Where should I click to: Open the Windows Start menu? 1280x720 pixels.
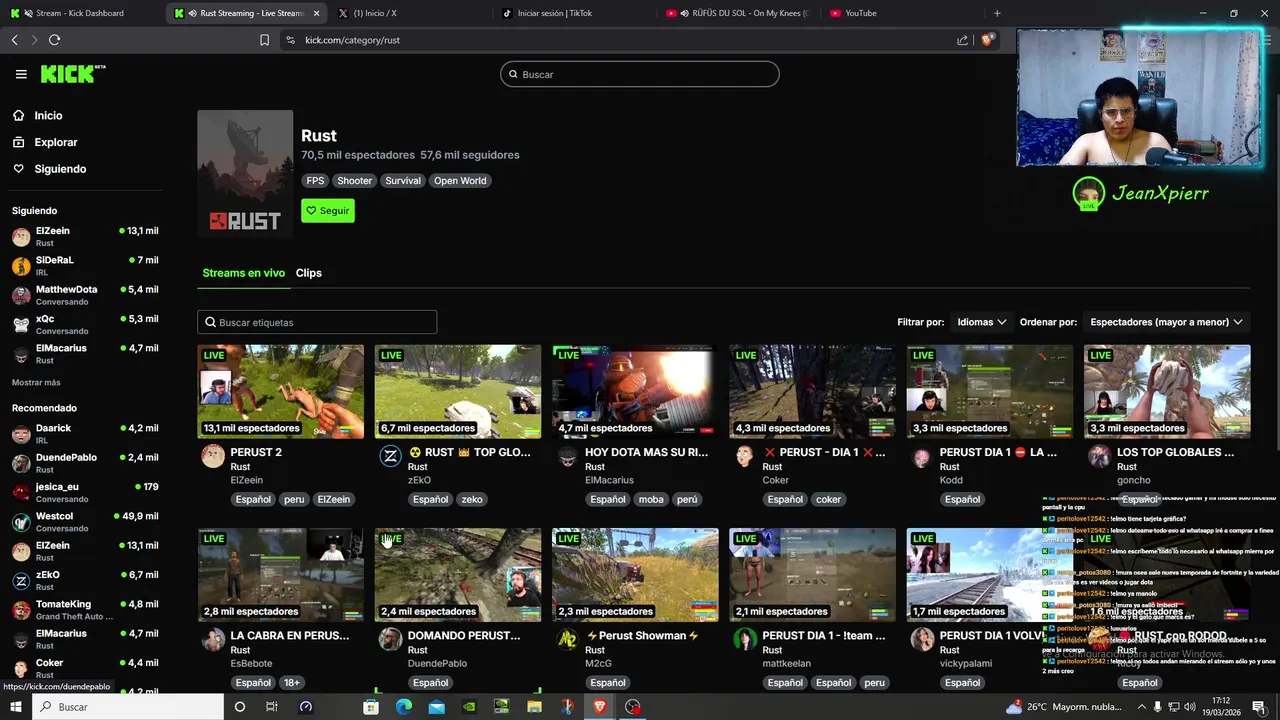click(x=15, y=707)
